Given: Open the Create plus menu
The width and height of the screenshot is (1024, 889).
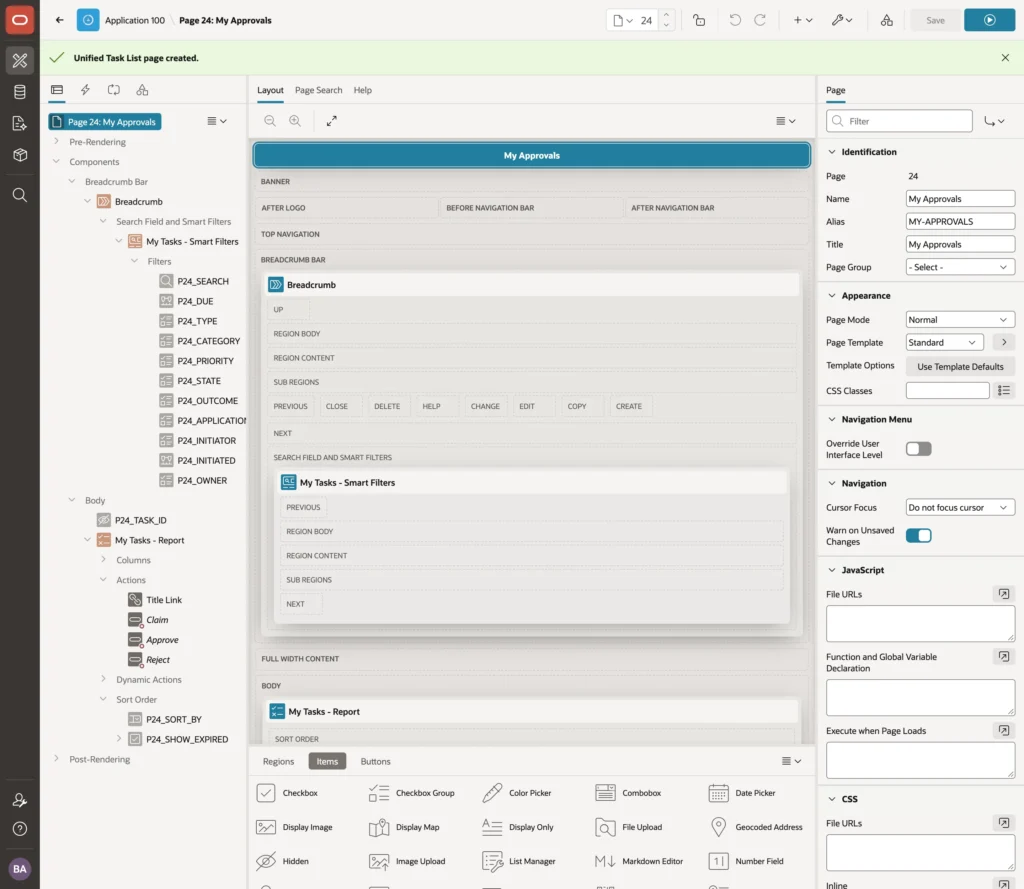Looking at the screenshot, I should pyautogui.click(x=803, y=20).
